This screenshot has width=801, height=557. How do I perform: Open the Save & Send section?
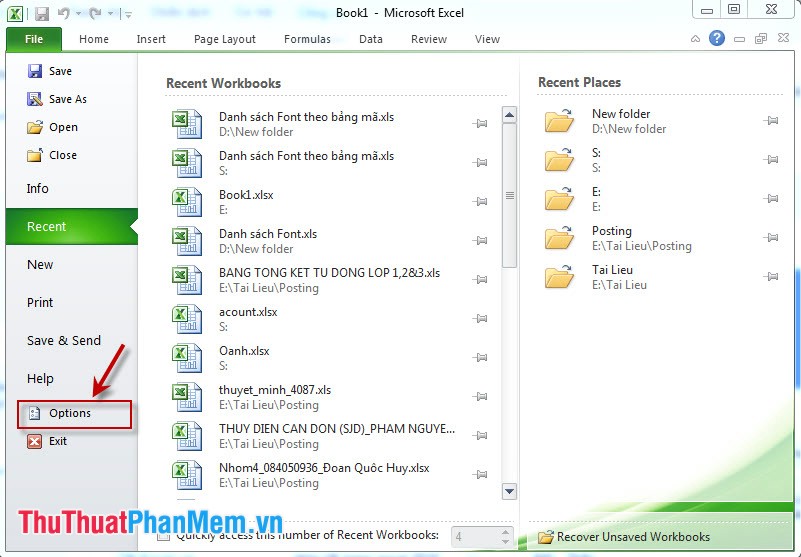pos(64,340)
